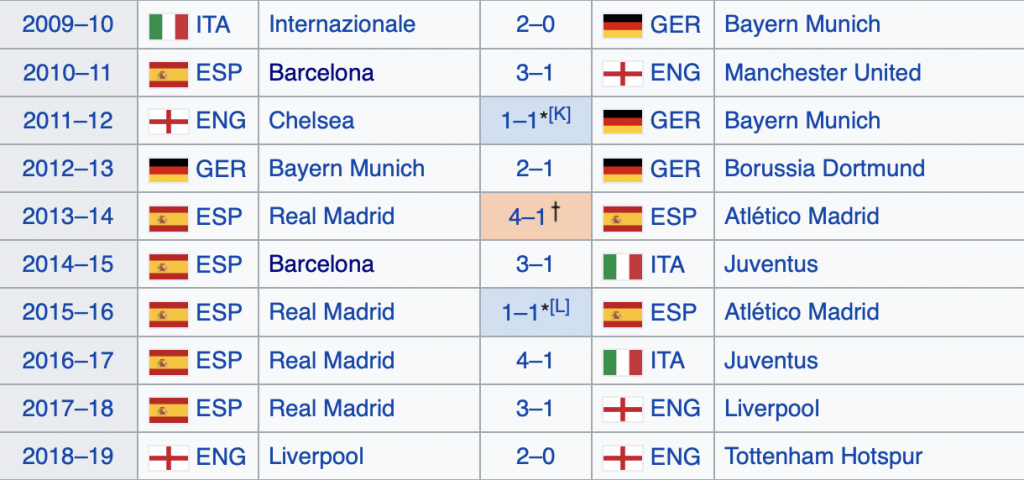Click Germany flag in the 2012–13 winner column
Viewport: 1024px width, 480px height.
coord(166,169)
